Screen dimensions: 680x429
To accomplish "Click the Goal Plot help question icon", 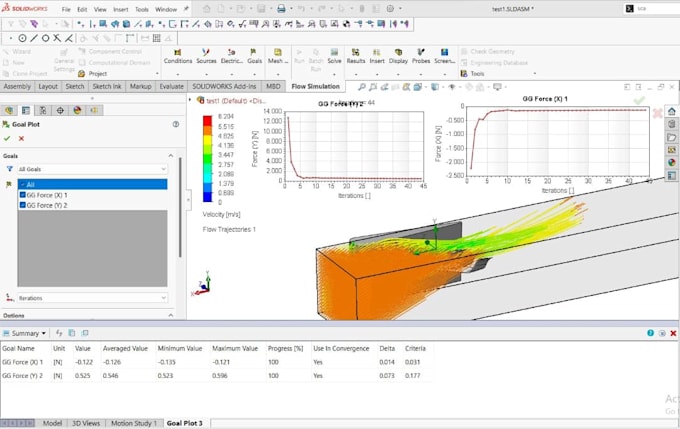I will coord(176,124).
